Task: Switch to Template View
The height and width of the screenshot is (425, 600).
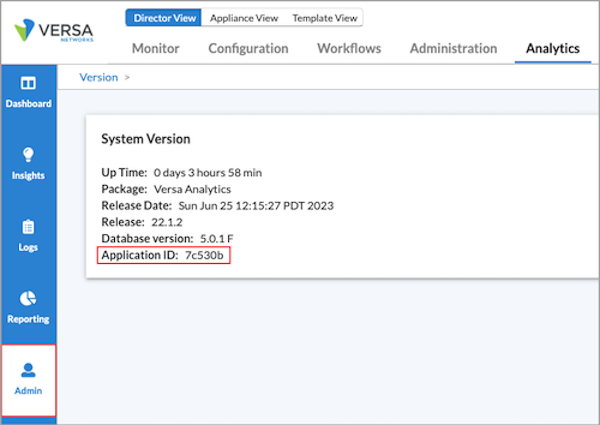Action: pos(325,18)
